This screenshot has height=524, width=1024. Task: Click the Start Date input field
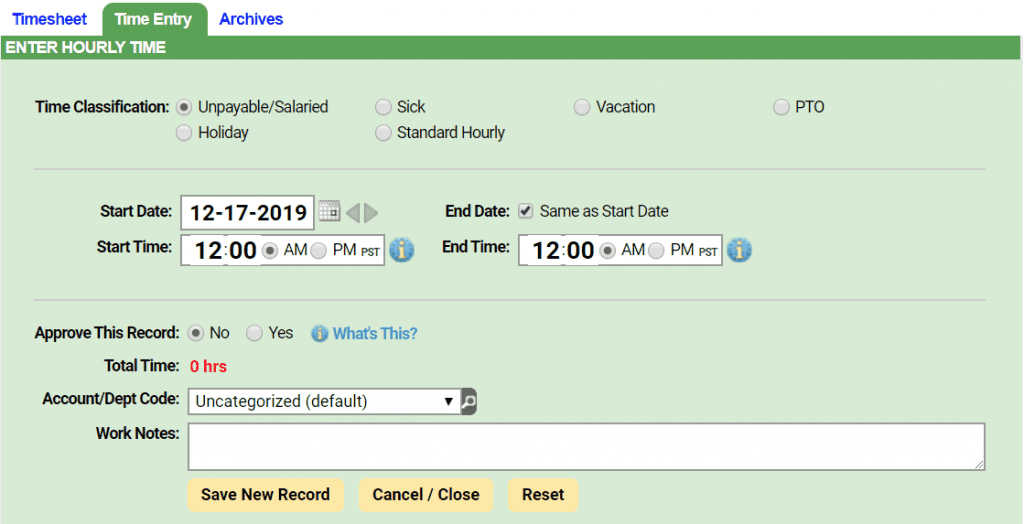click(x=248, y=212)
